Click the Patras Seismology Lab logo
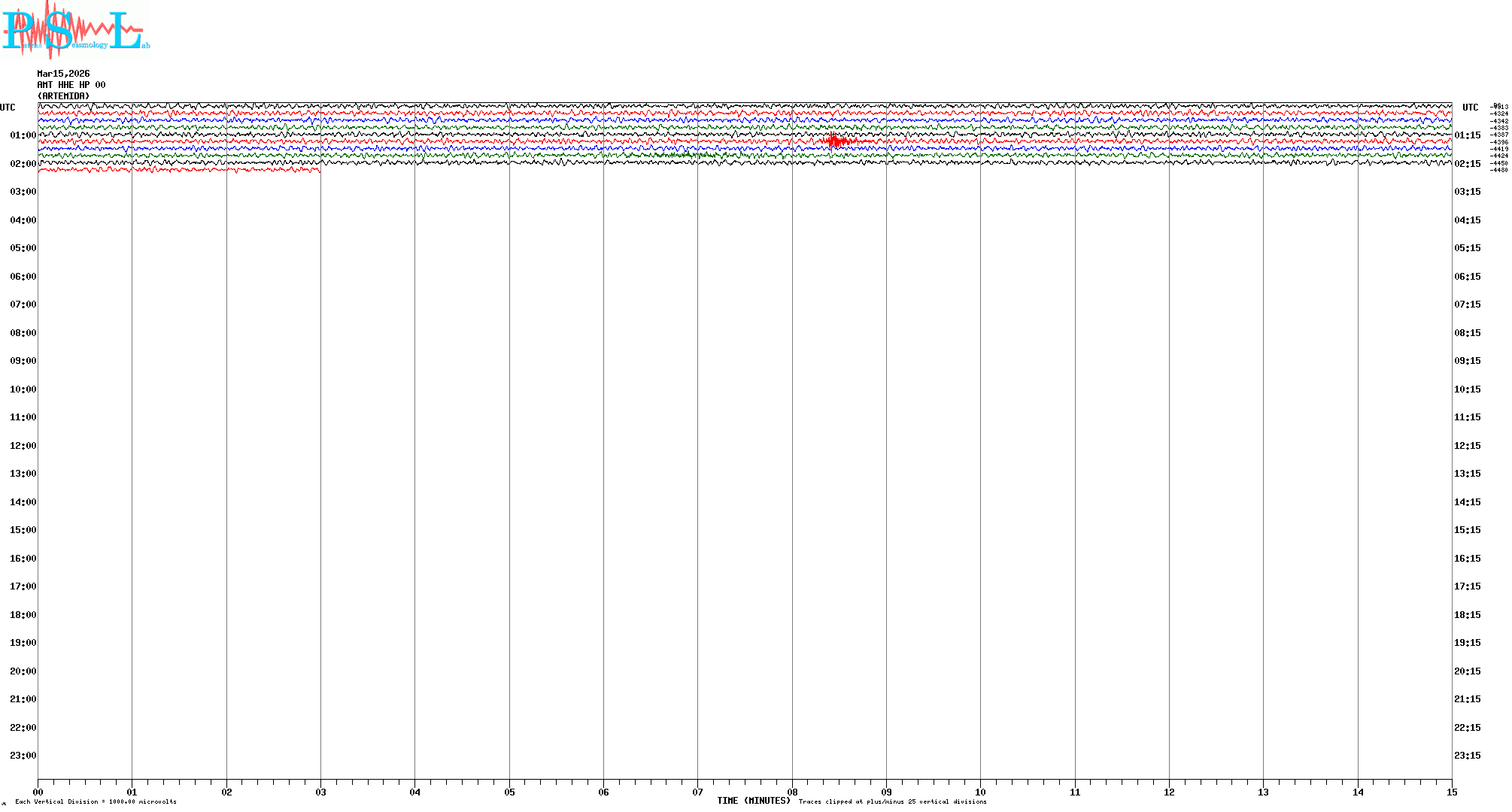This screenshot has width=1512, height=812. [x=75, y=30]
